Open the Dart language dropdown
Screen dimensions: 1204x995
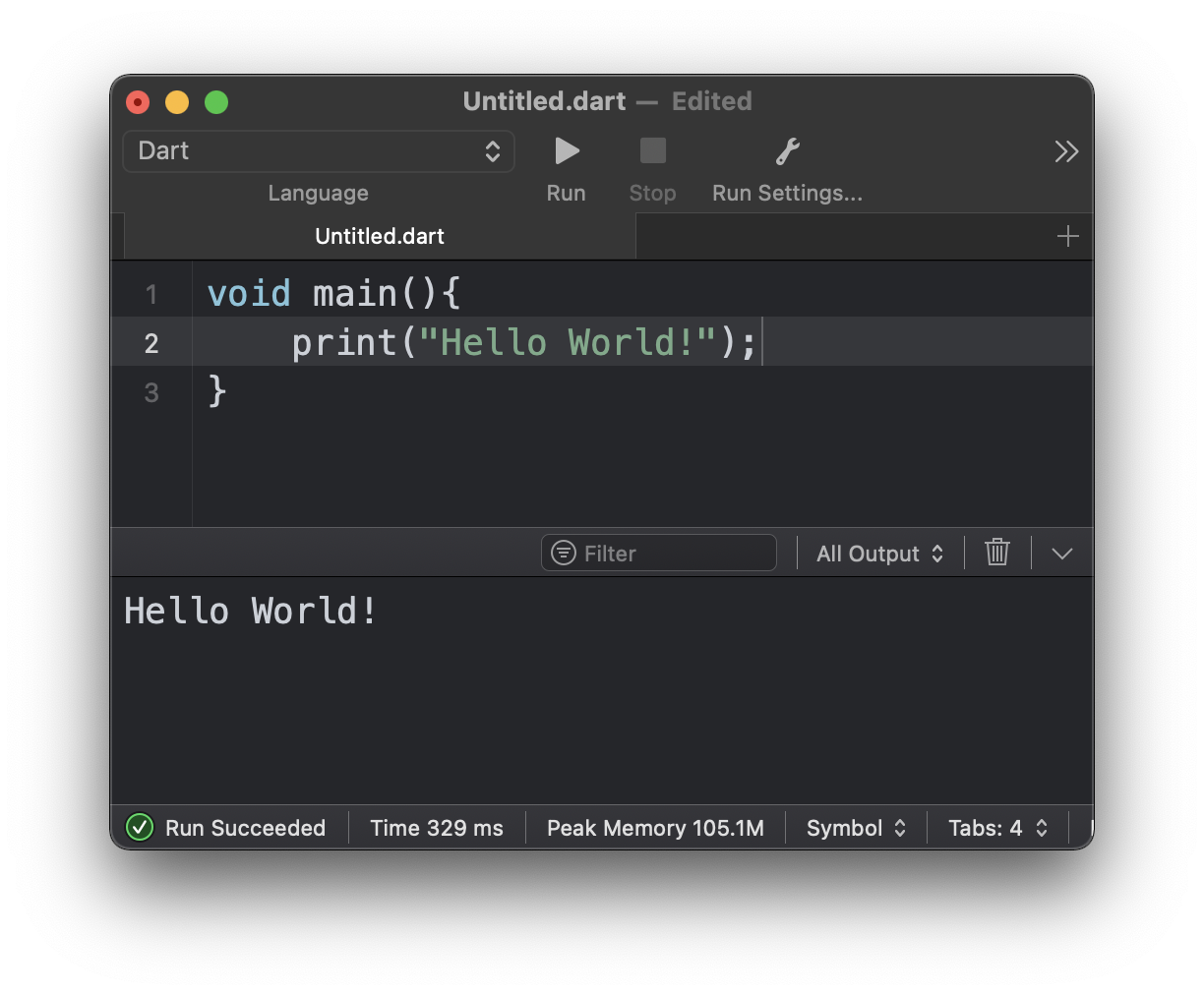click(319, 151)
